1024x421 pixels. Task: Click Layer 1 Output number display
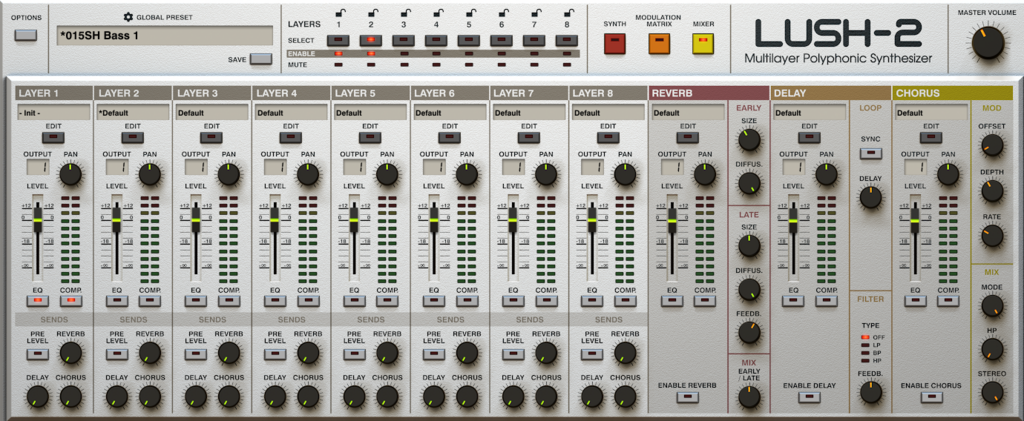[x=37, y=168]
